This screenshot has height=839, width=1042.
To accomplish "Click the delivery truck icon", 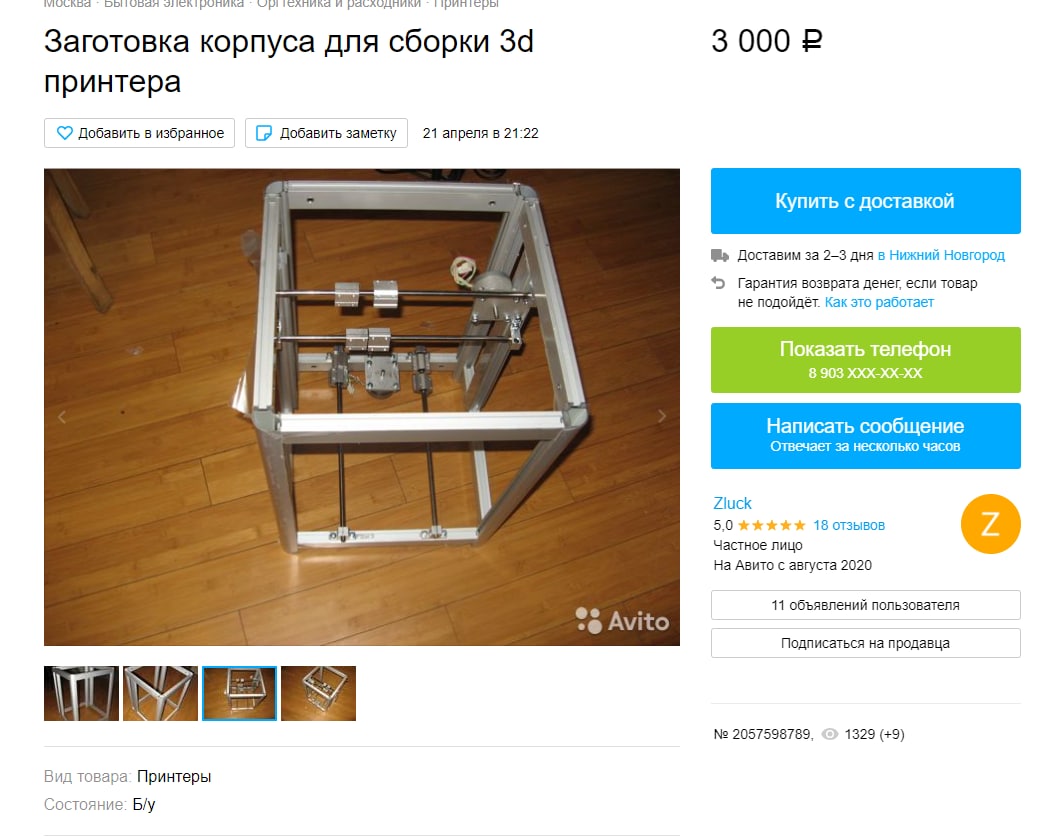I will (719, 255).
